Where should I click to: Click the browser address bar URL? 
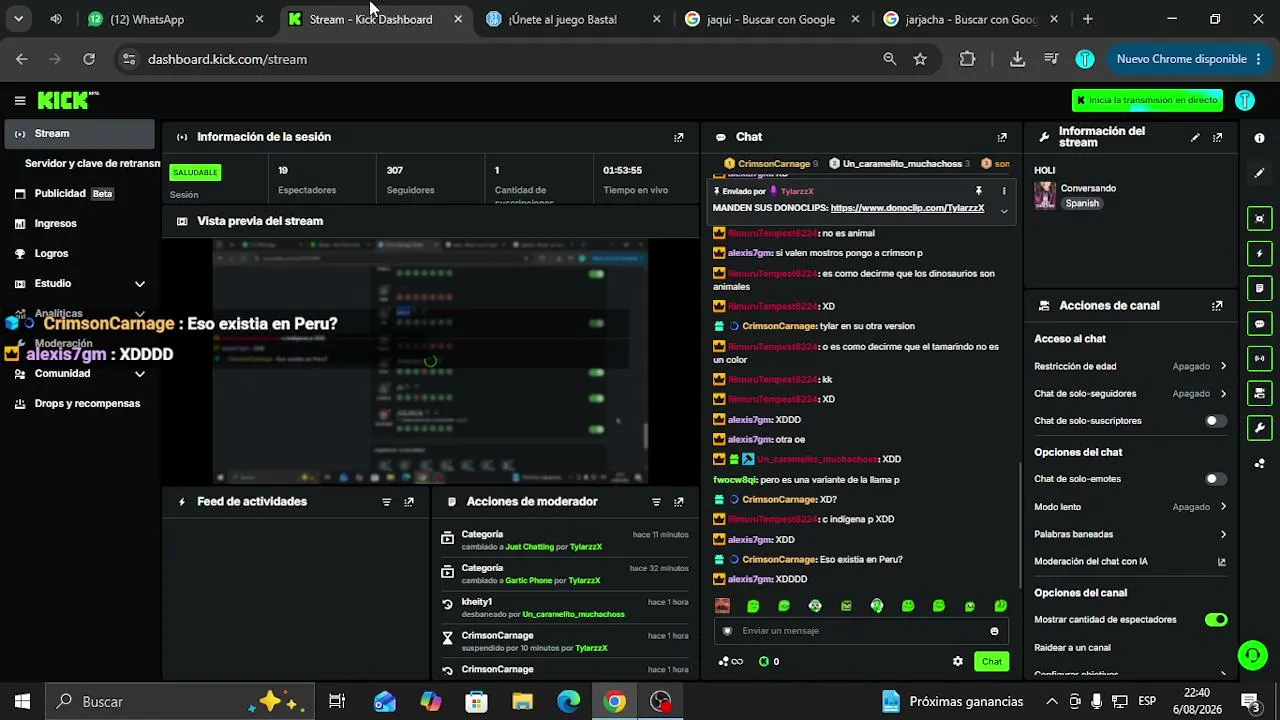click(227, 59)
